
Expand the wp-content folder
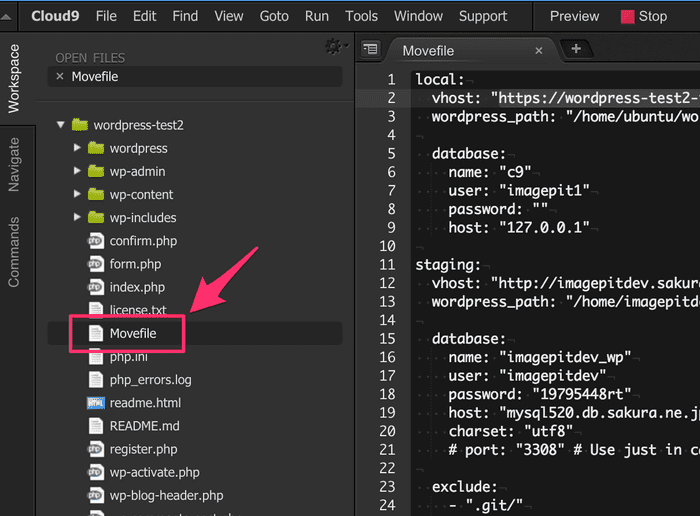coord(77,194)
